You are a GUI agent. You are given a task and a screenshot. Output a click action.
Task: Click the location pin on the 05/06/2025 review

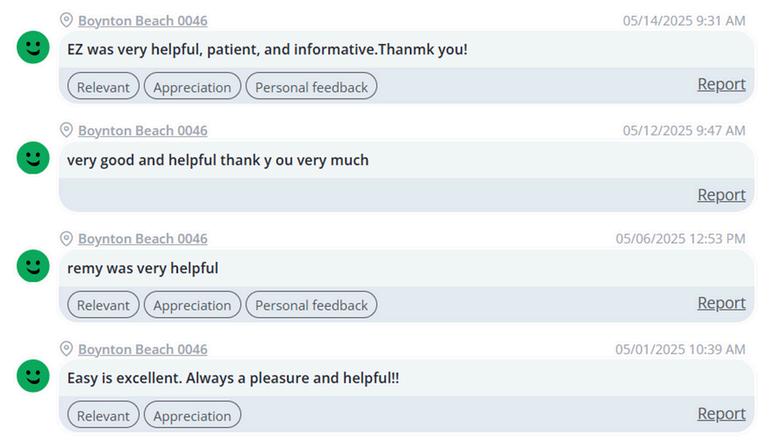click(x=67, y=238)
